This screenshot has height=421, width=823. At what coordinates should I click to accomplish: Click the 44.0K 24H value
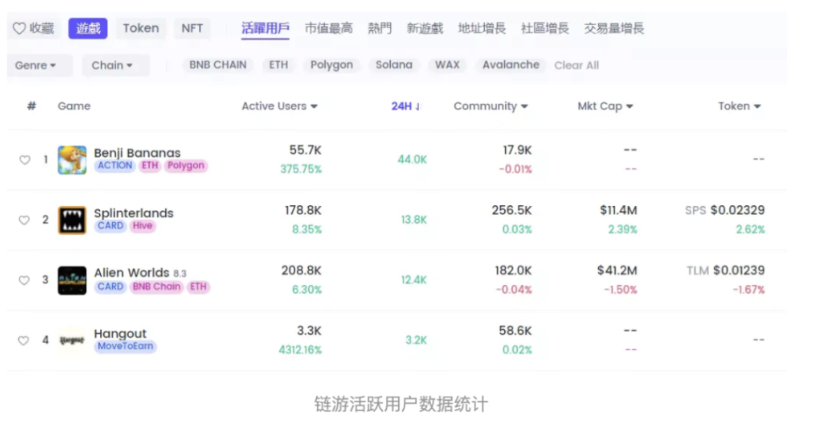[x=412, y=160]
